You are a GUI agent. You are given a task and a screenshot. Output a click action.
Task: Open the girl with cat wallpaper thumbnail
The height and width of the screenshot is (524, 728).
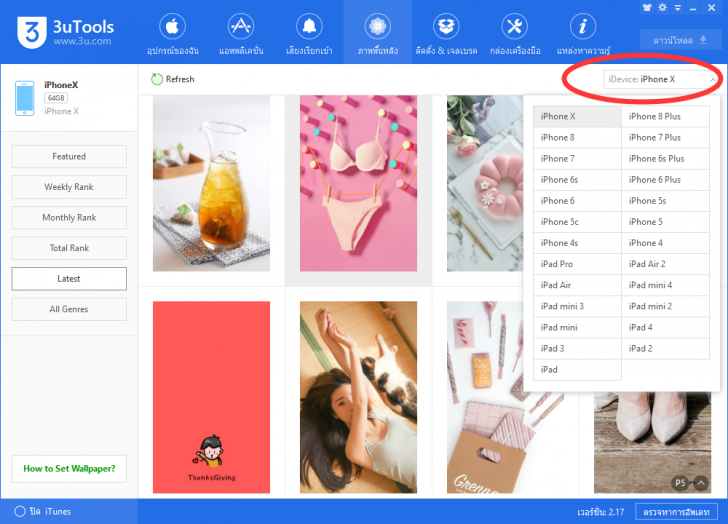(x=358, y=397)
